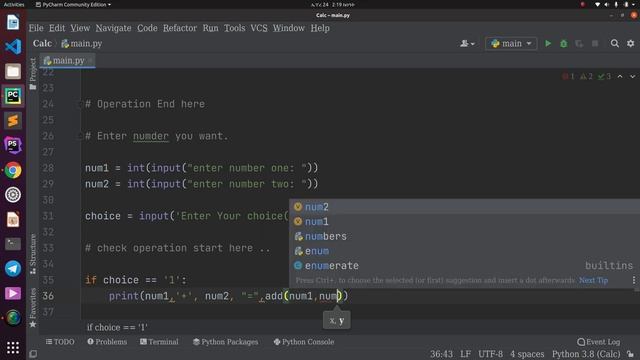Click the if choice == '1' breadcrumb
The width and height of the screenshot is (640, 360).
coord(117,327)
